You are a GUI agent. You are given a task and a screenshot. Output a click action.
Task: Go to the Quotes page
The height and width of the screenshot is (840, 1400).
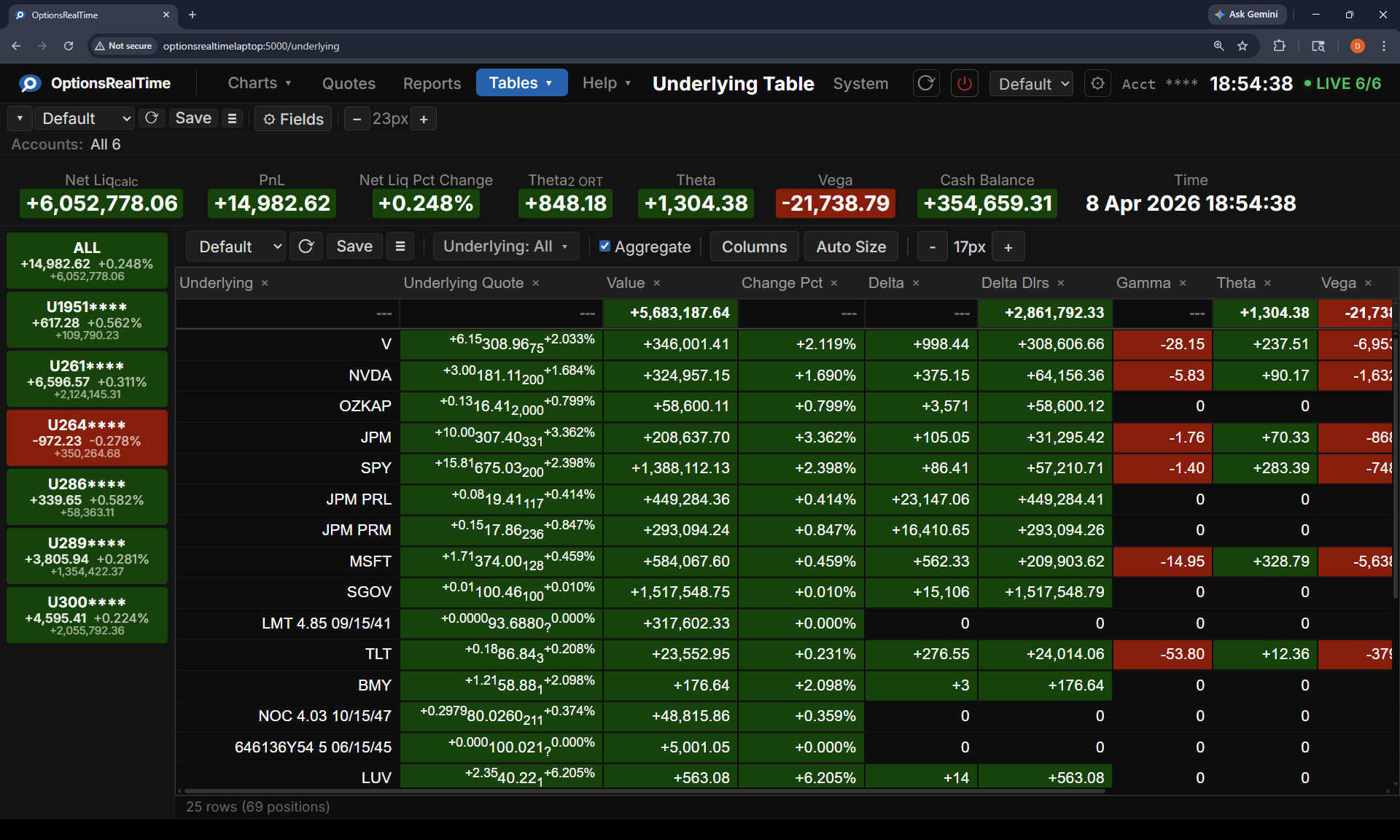coord(349,84)
